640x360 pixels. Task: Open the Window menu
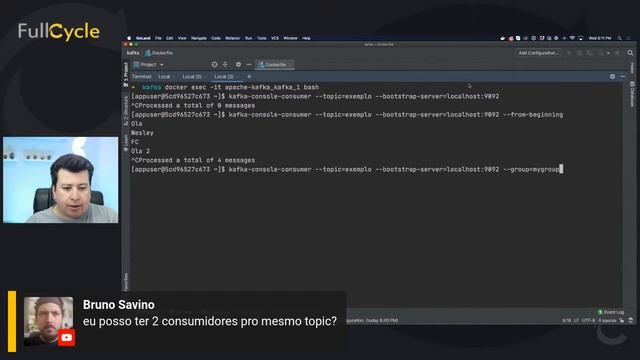[x=290, y=38]
